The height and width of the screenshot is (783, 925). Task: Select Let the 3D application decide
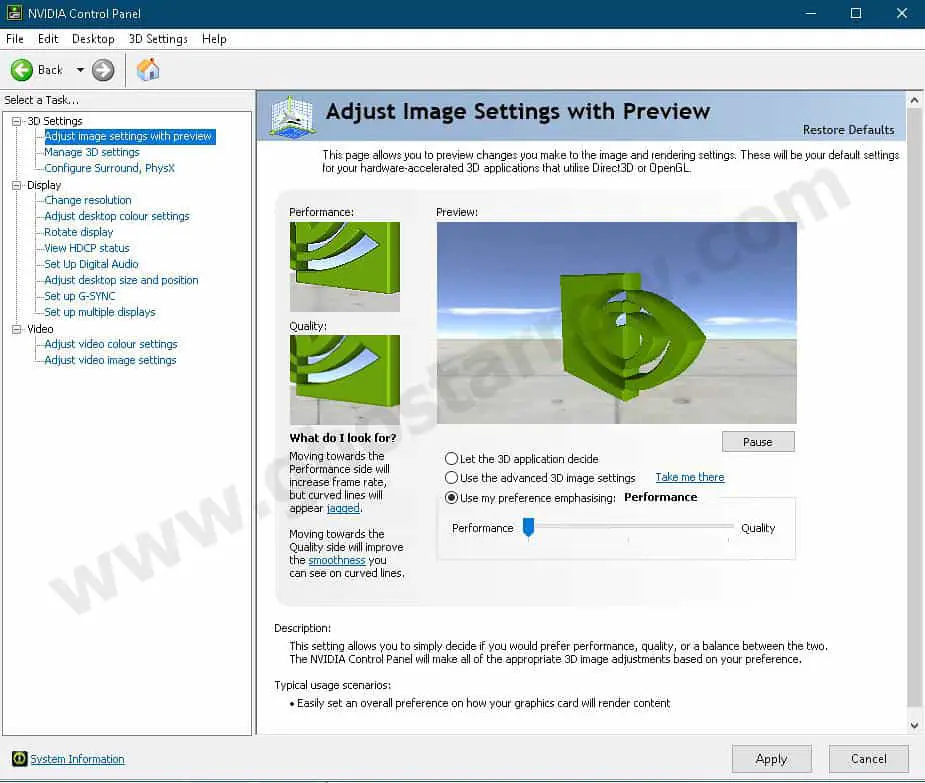pyautogui.click(x=451, y=458)
